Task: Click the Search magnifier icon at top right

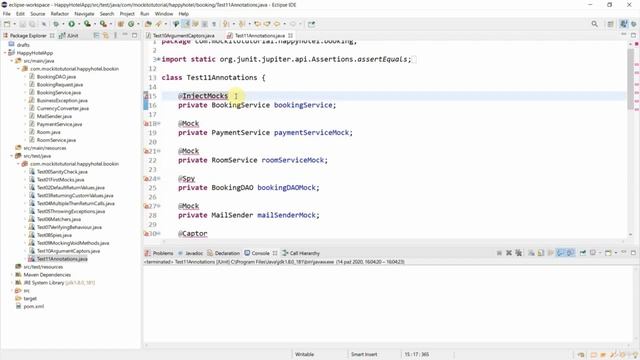Action: coord(595,24)
